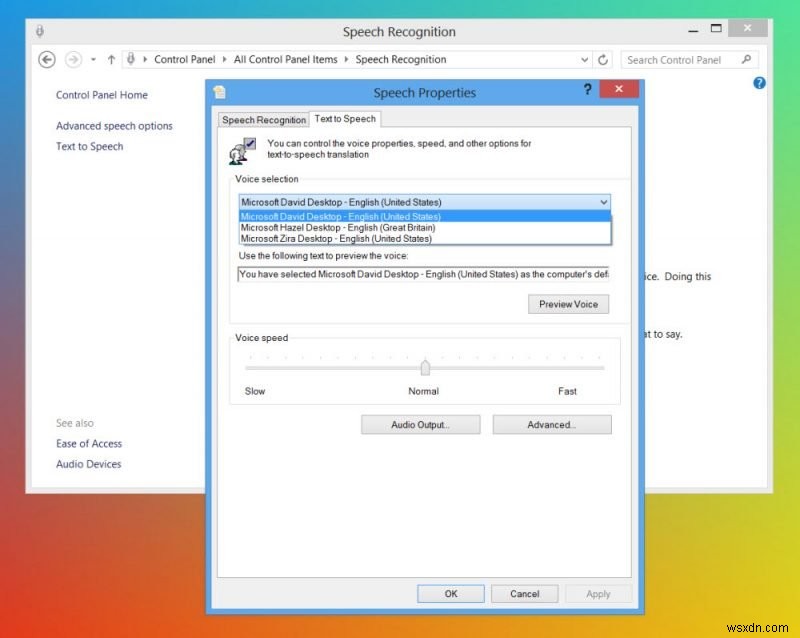800x638 pixels.
Task: Click the microphone icon in the Speech Recognition title bar
Action: (40, 32)
